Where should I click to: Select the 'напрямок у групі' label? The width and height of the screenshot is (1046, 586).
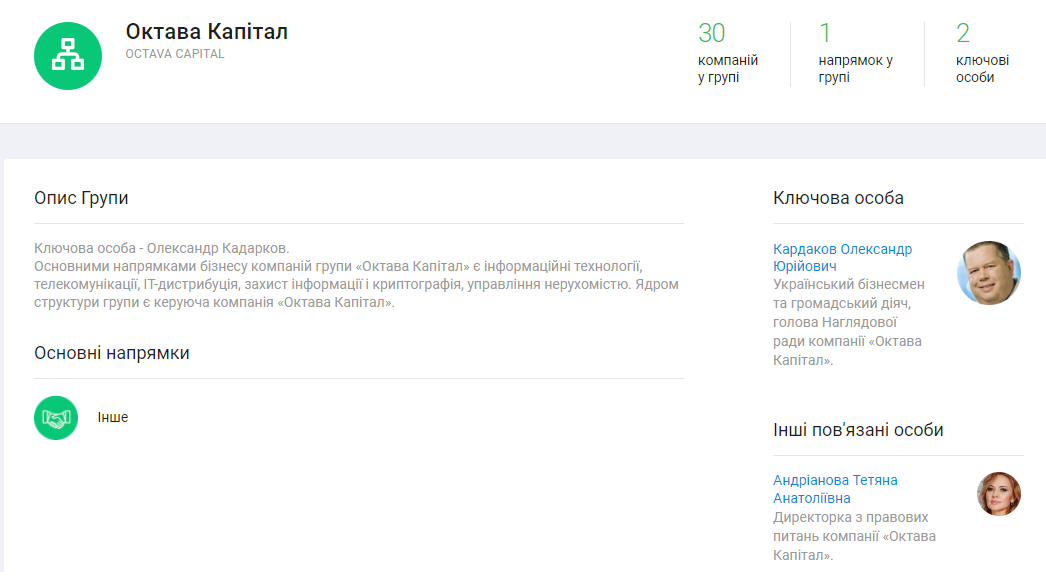tap(855, 68)
